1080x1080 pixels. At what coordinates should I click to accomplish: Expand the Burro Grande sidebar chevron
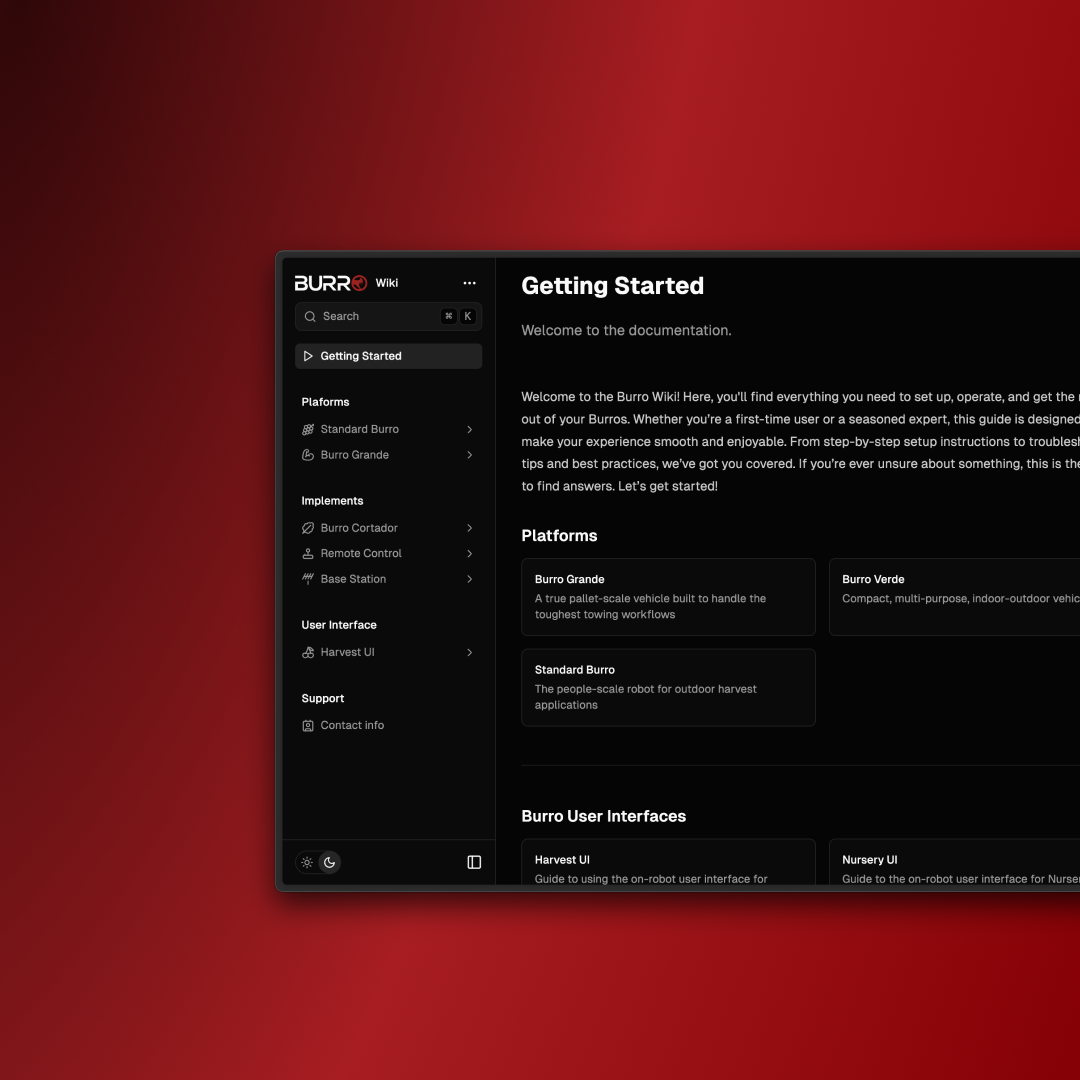point(470,455)
